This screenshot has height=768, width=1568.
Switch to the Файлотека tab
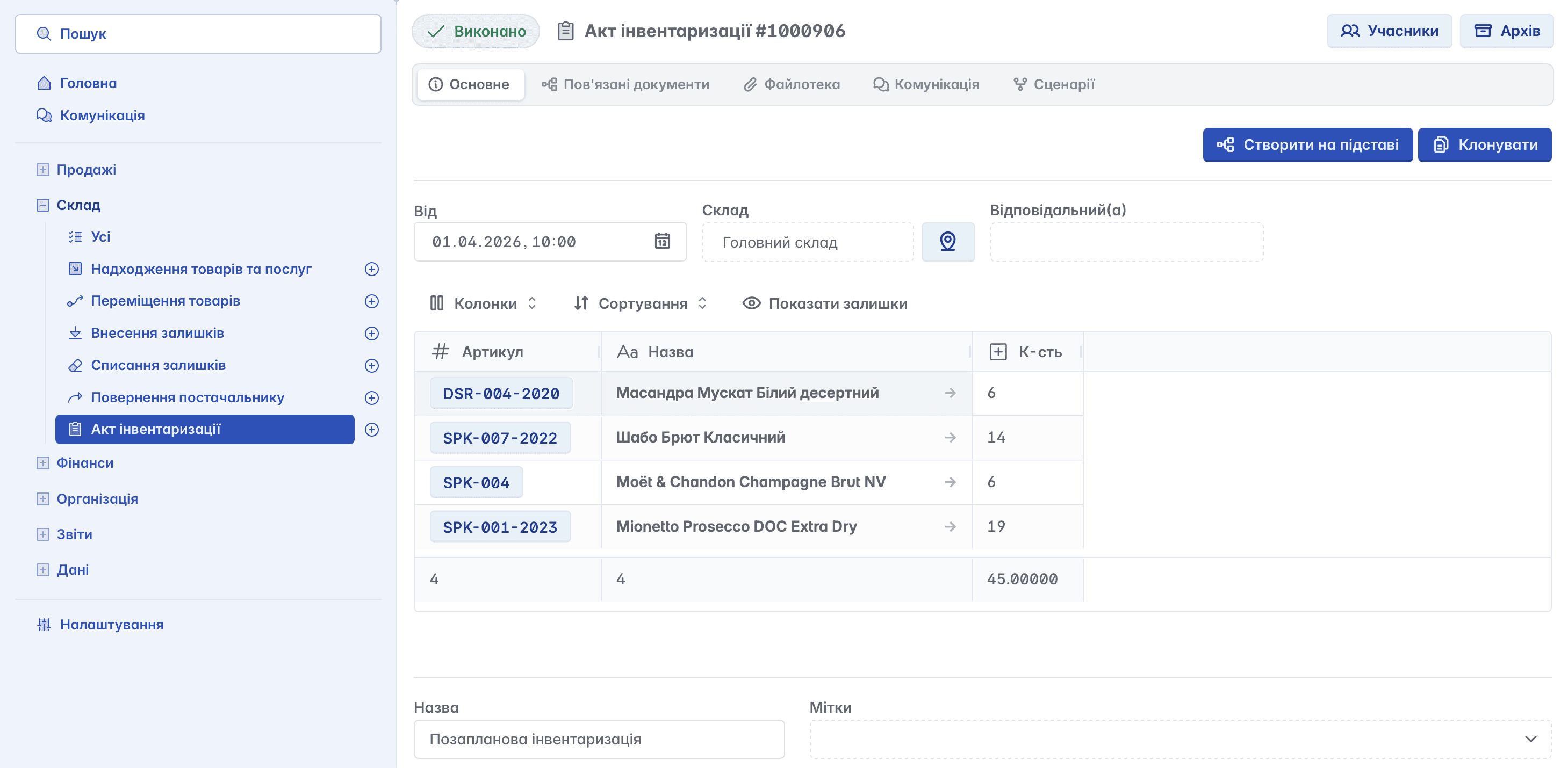pyautogui.click(x=792, y=85)
